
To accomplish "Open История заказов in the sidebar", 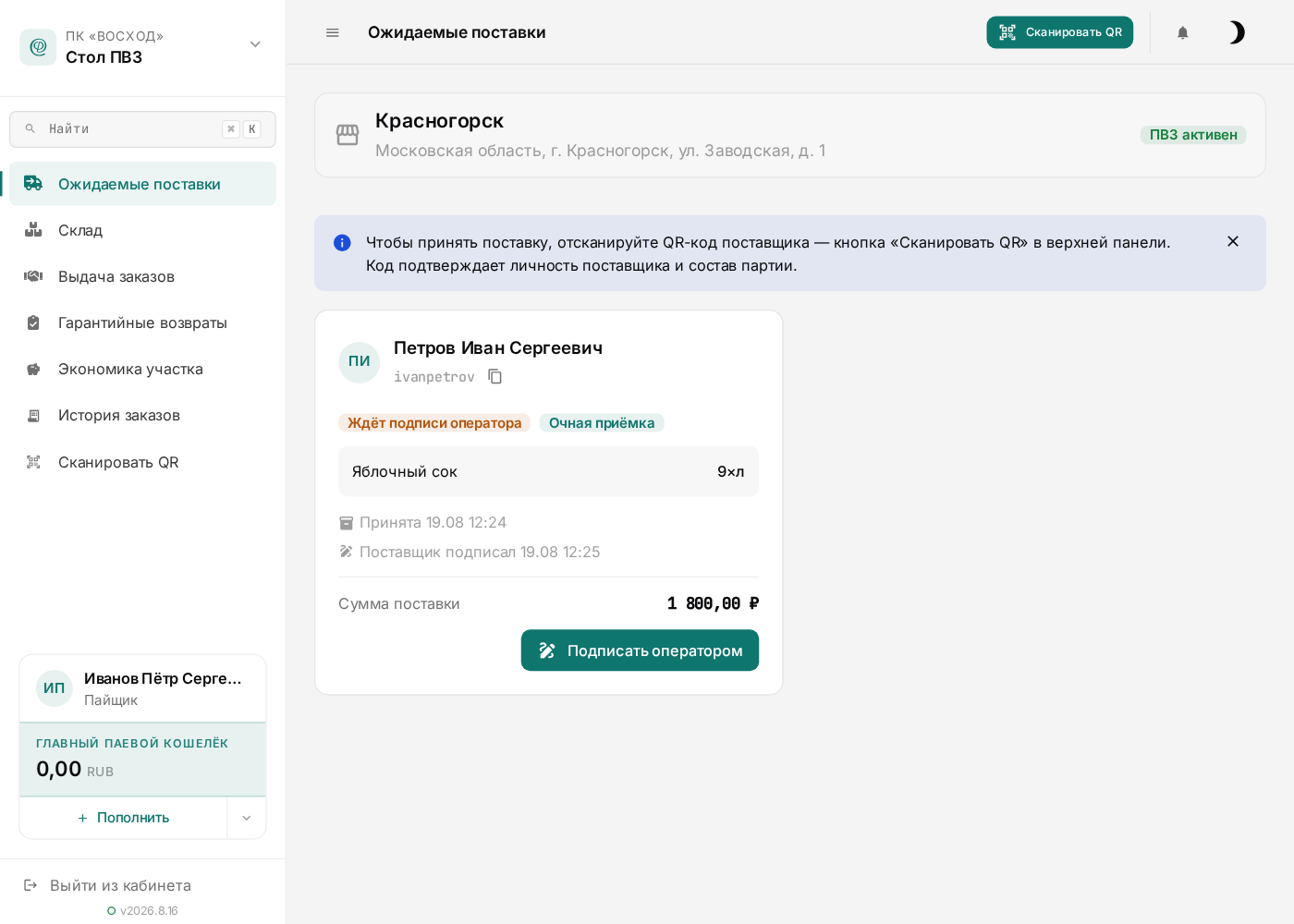I will click(142, 415).
